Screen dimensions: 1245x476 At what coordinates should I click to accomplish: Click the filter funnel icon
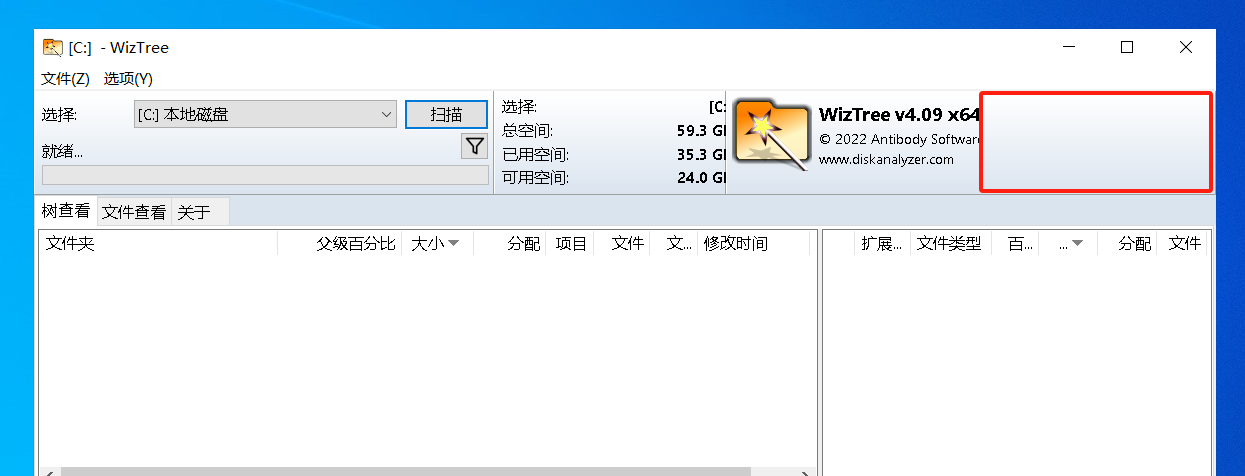pyautogui.click(x=475, y=147)
